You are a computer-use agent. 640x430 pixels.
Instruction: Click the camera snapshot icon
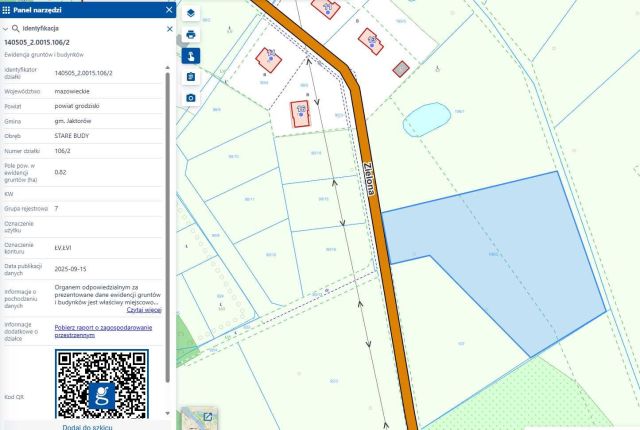pos(191,98)
